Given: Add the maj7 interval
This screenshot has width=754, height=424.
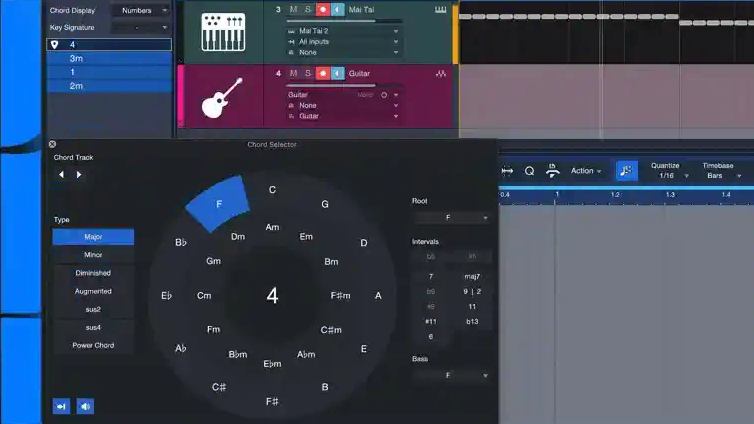Looking at the screenshot, I should [x=472, y=276].
